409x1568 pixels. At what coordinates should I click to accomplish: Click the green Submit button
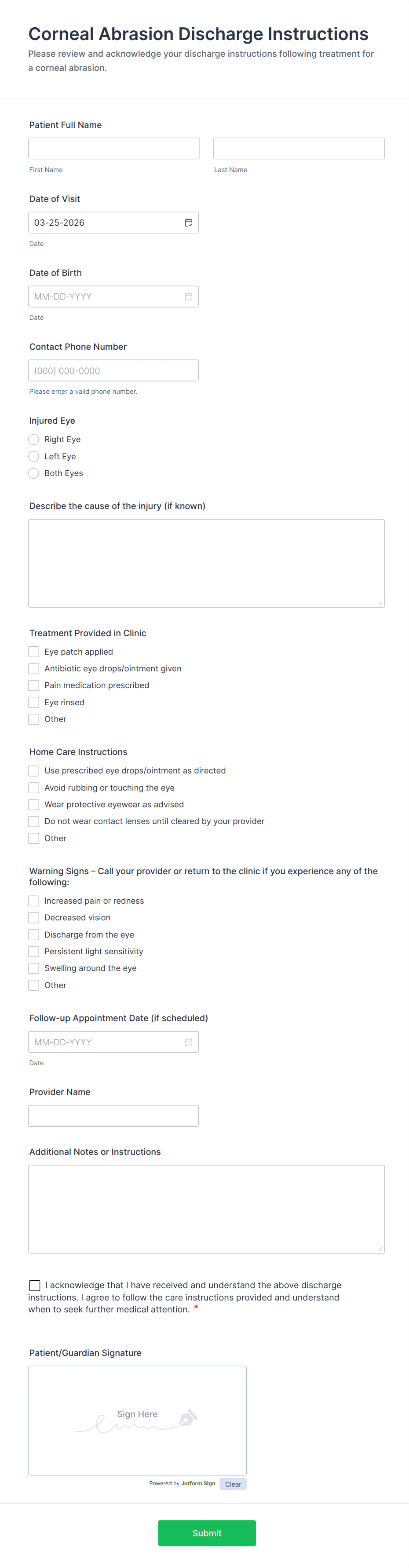(207, 1533)
